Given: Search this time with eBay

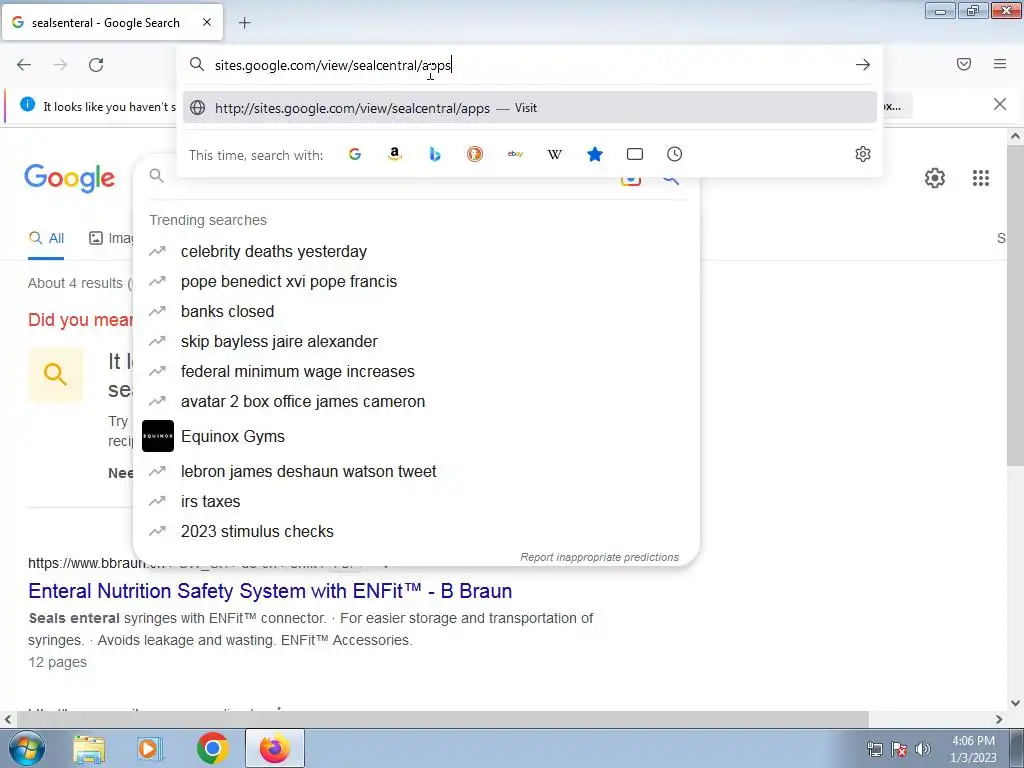Looking at the screenshot, I should point(515,154).
